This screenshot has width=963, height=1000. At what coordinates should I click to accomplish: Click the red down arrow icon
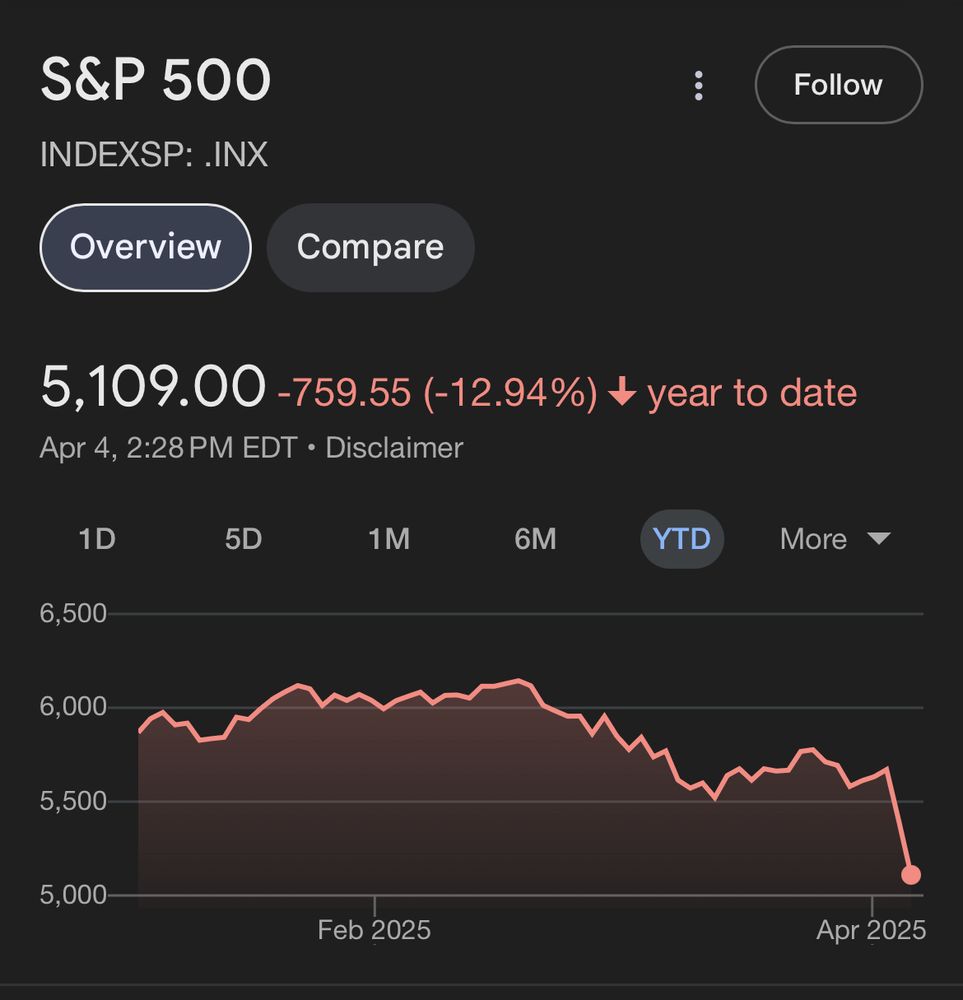(x=622, y=393)
